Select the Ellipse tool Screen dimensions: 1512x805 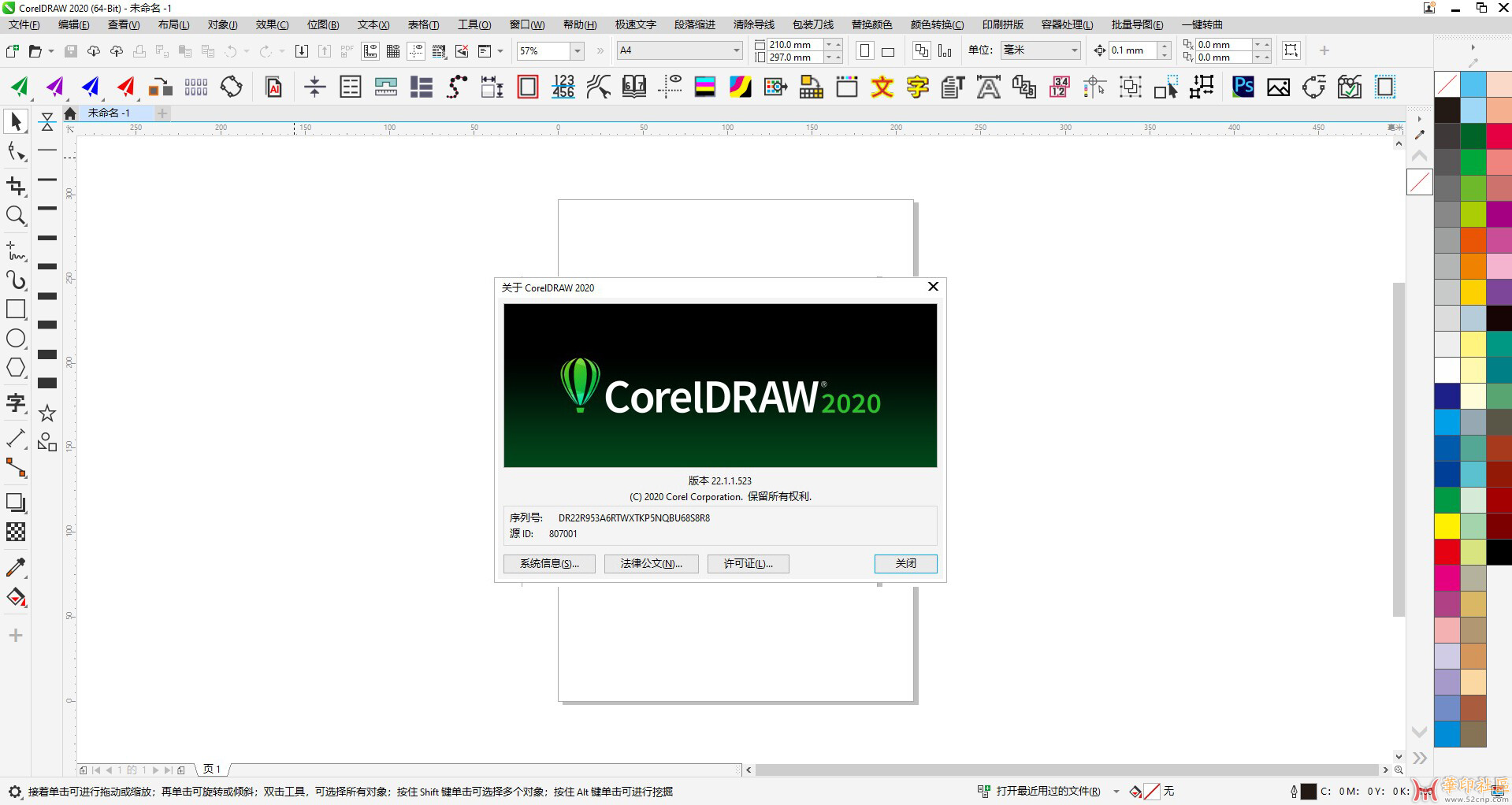(x=15, y=339)
